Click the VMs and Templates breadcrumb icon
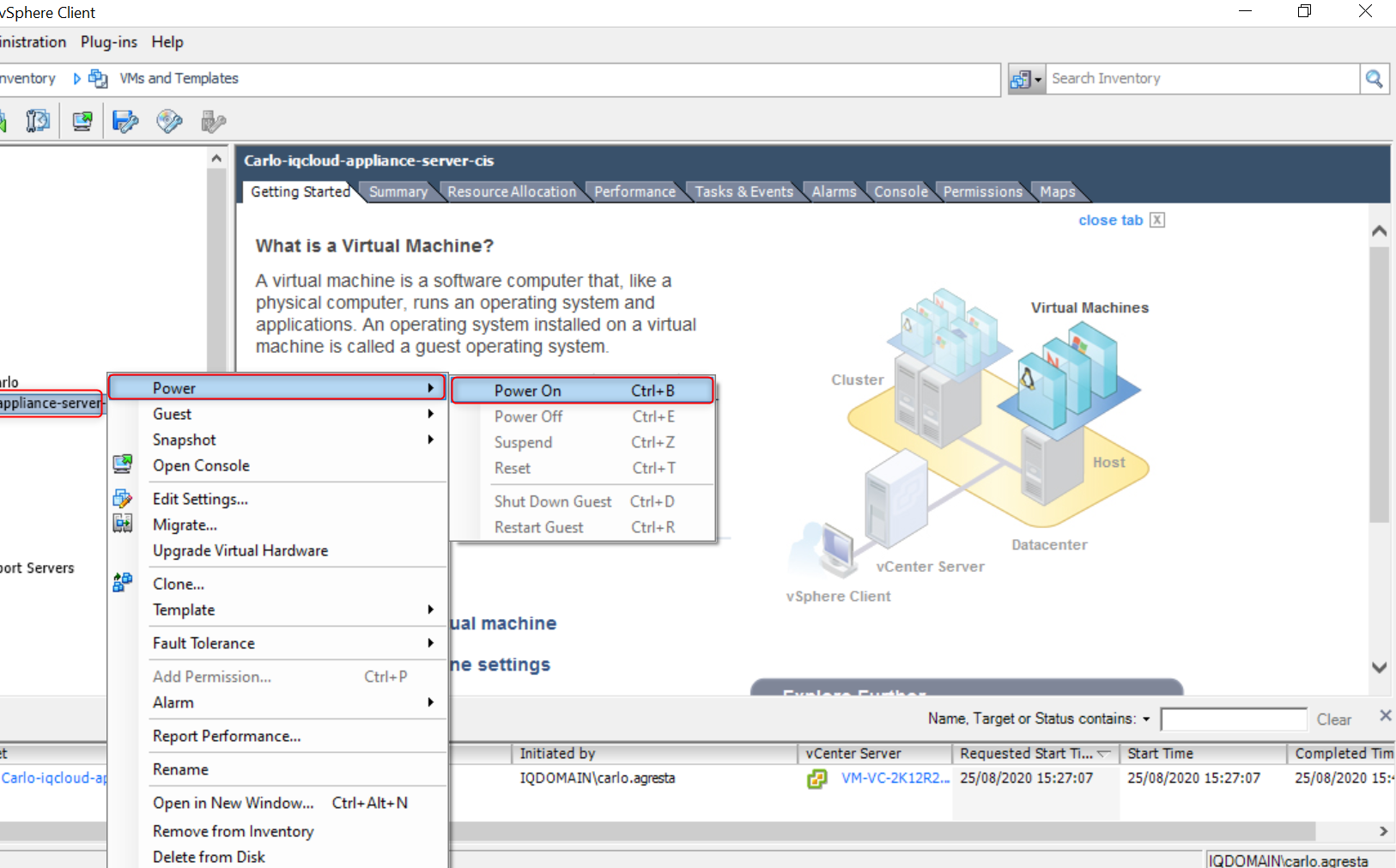Screen dimensions: 1396x868 (98, 78)
